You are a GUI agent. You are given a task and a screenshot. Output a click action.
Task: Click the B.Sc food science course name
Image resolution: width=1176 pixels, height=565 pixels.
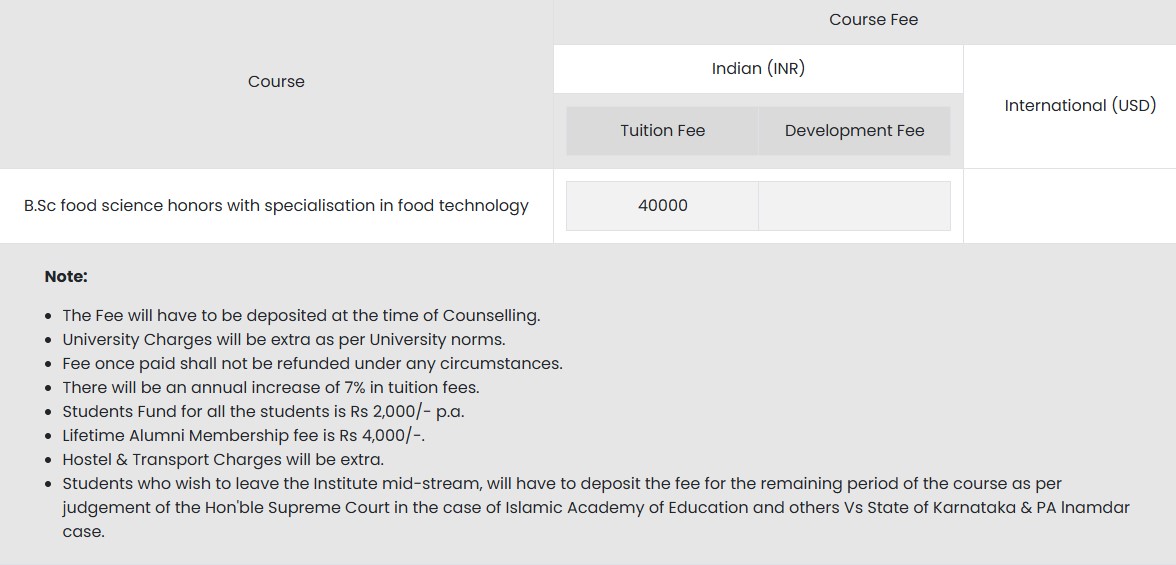(276, 206)
